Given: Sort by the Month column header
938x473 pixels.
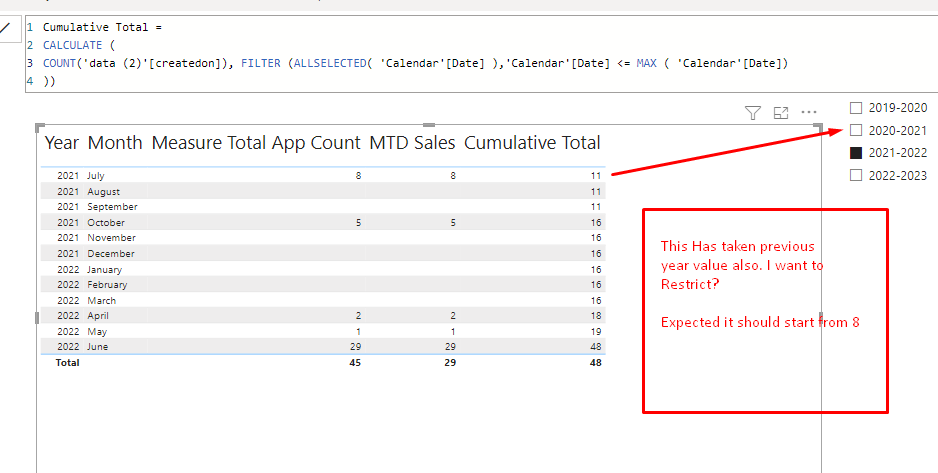Looking at the screenshot, I should click(115, 143).
